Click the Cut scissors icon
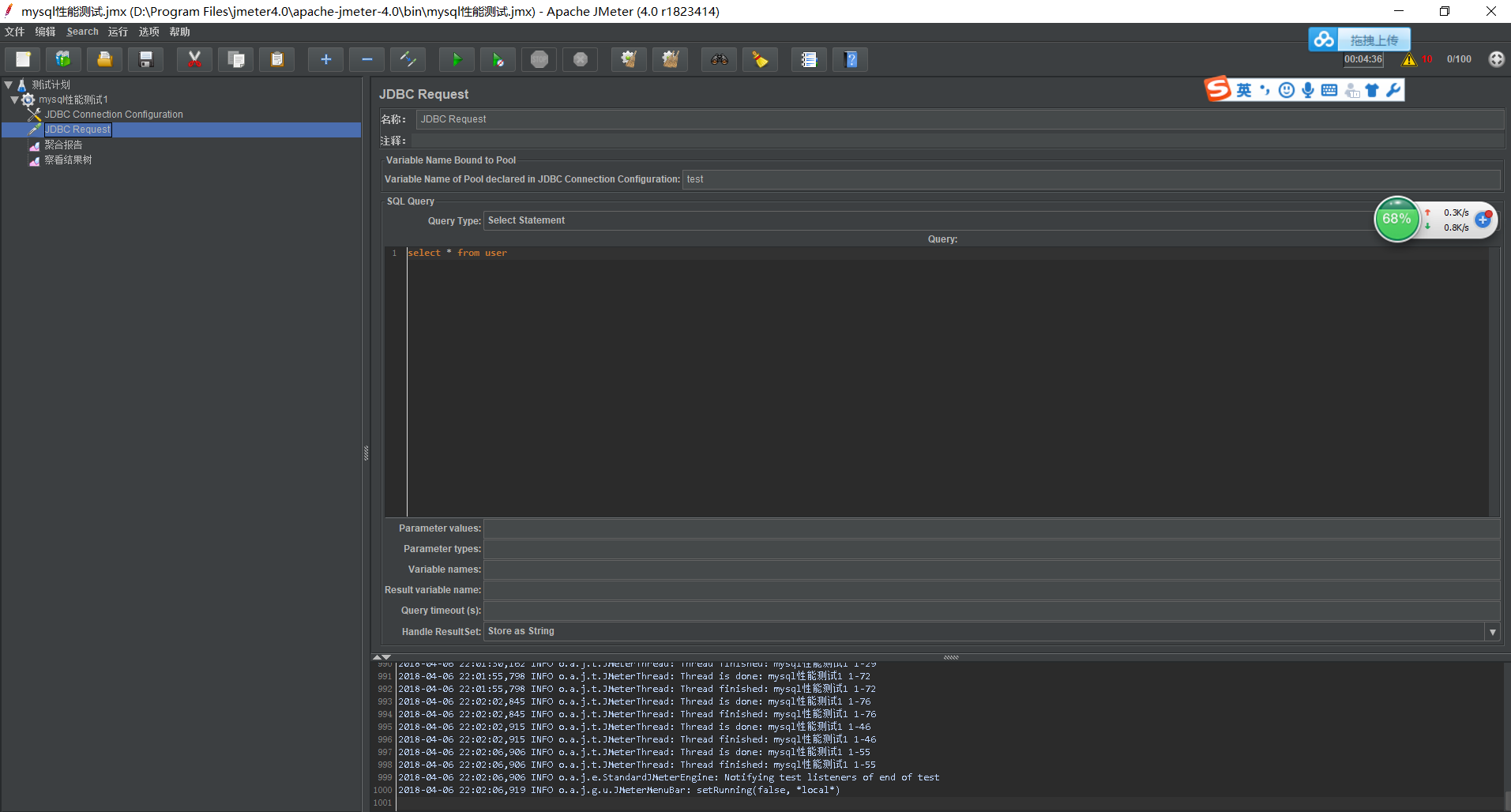The height and width of the screenshot is (812, 1511). pos(194,59)
